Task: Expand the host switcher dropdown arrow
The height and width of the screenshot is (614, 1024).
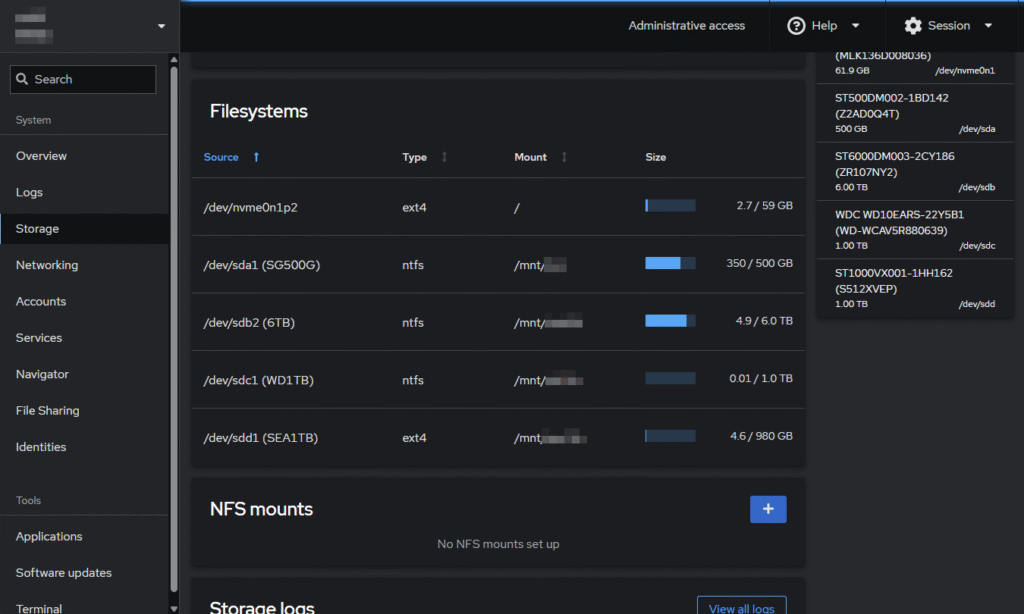Action: (162, 26)
